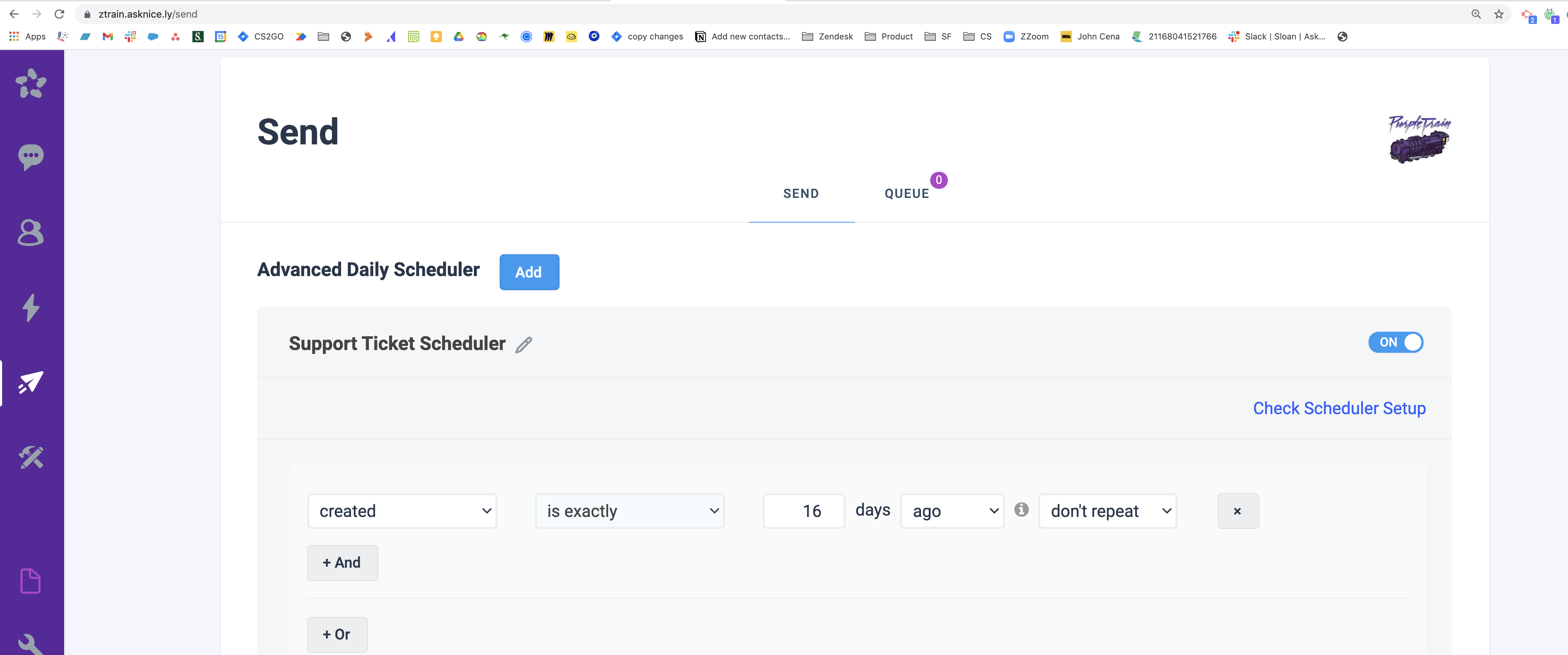Open the Zendesk bookmarks folder
The height and width of the screenshot is (655, 1568).
[827, 37]
